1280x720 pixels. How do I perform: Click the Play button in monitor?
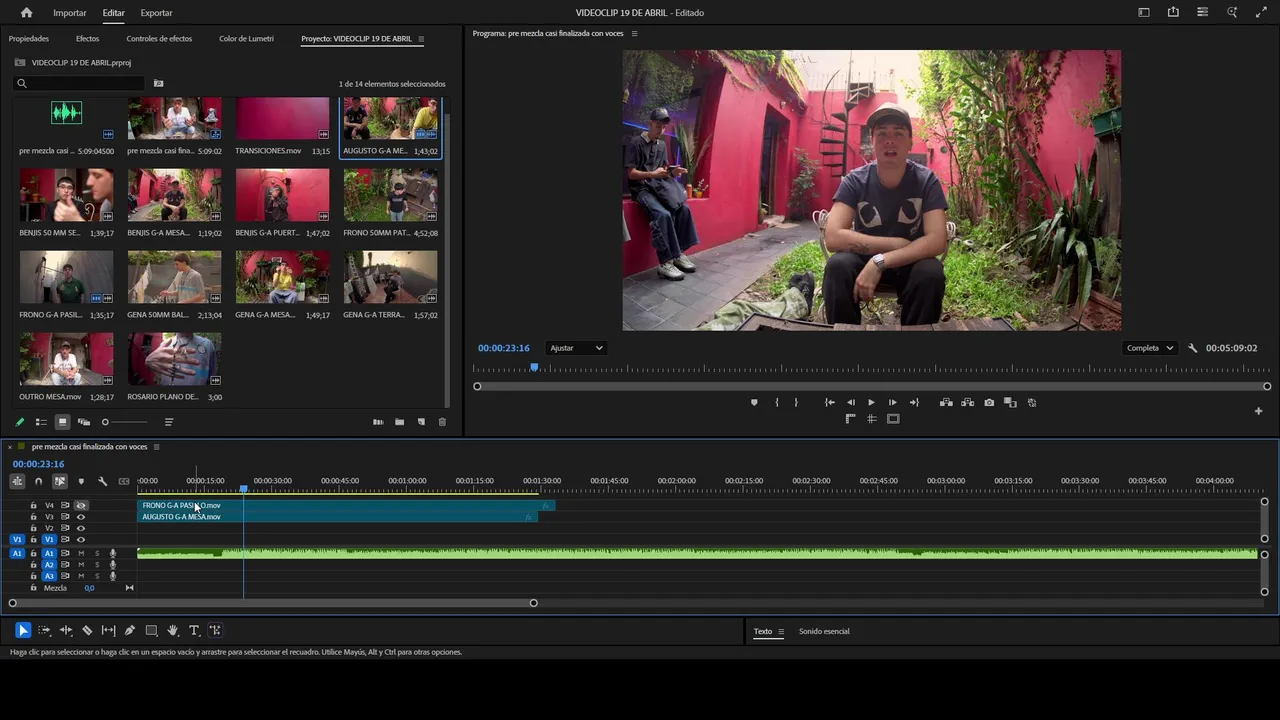pos(871,403)
